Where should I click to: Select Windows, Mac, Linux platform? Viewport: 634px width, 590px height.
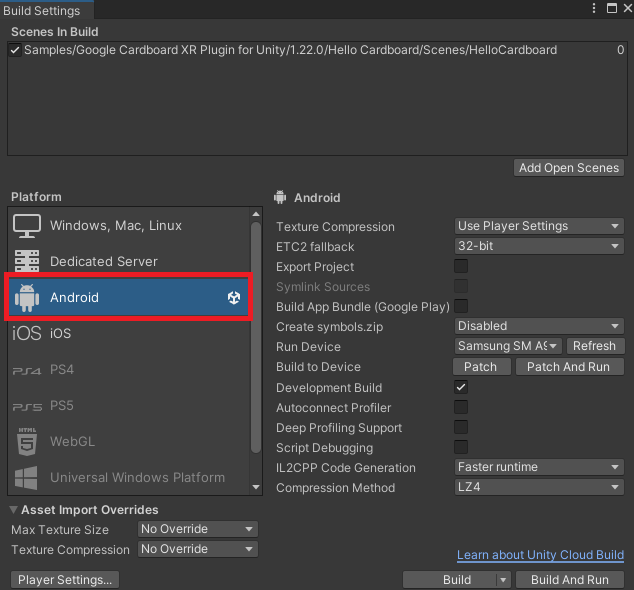point(129,226)
